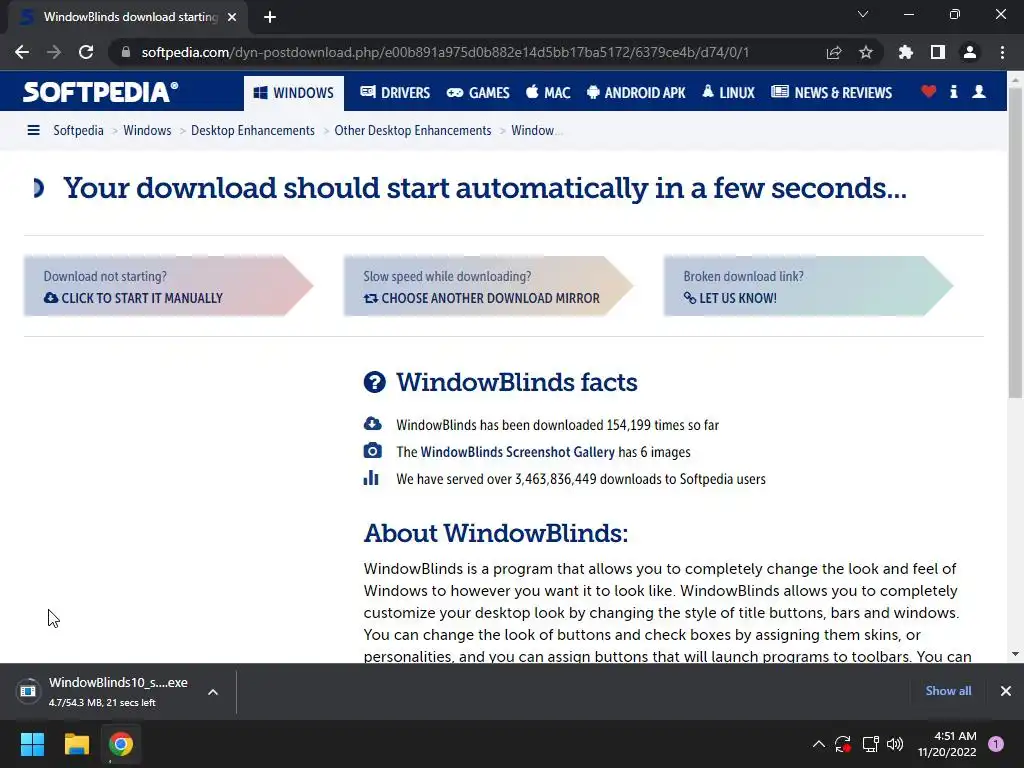The image size is (1024, 768).
Task: Open the volume speaker control
Action: point(895,744)
